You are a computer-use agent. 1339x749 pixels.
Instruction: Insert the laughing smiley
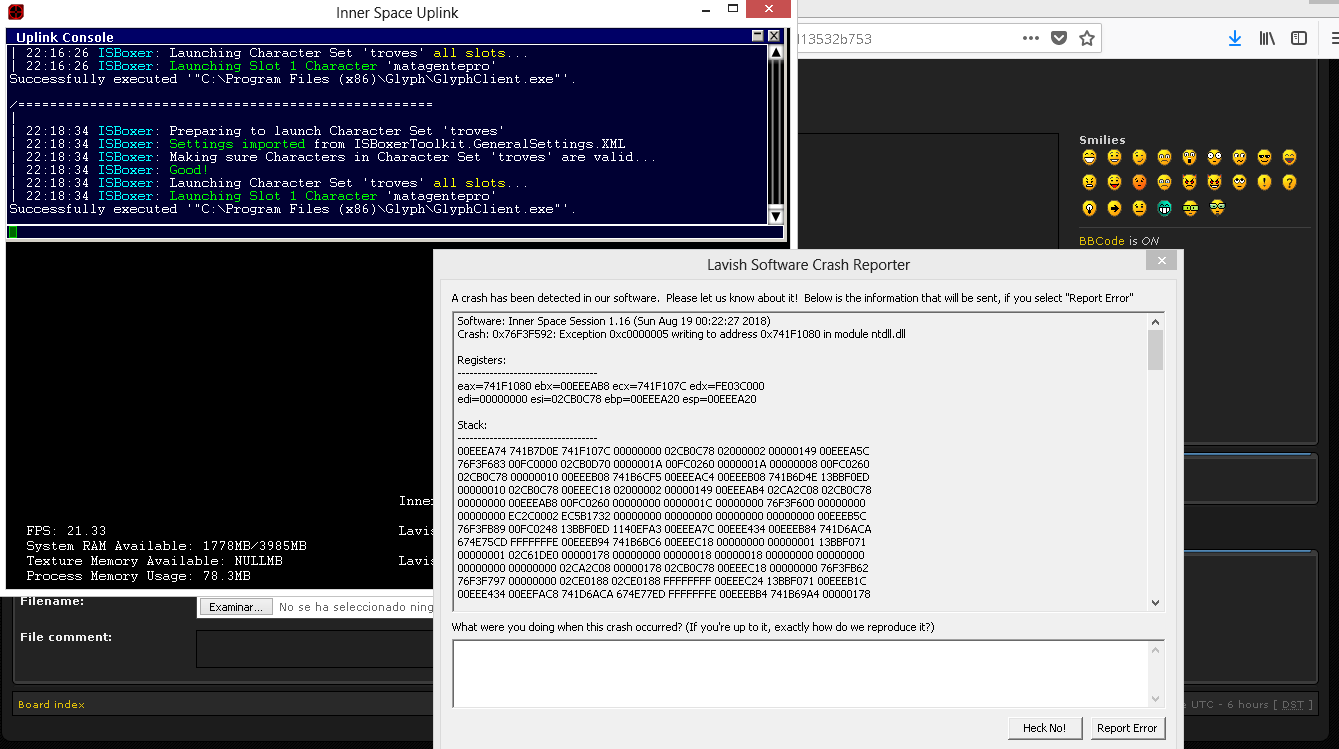click(x=1289, y=157)
